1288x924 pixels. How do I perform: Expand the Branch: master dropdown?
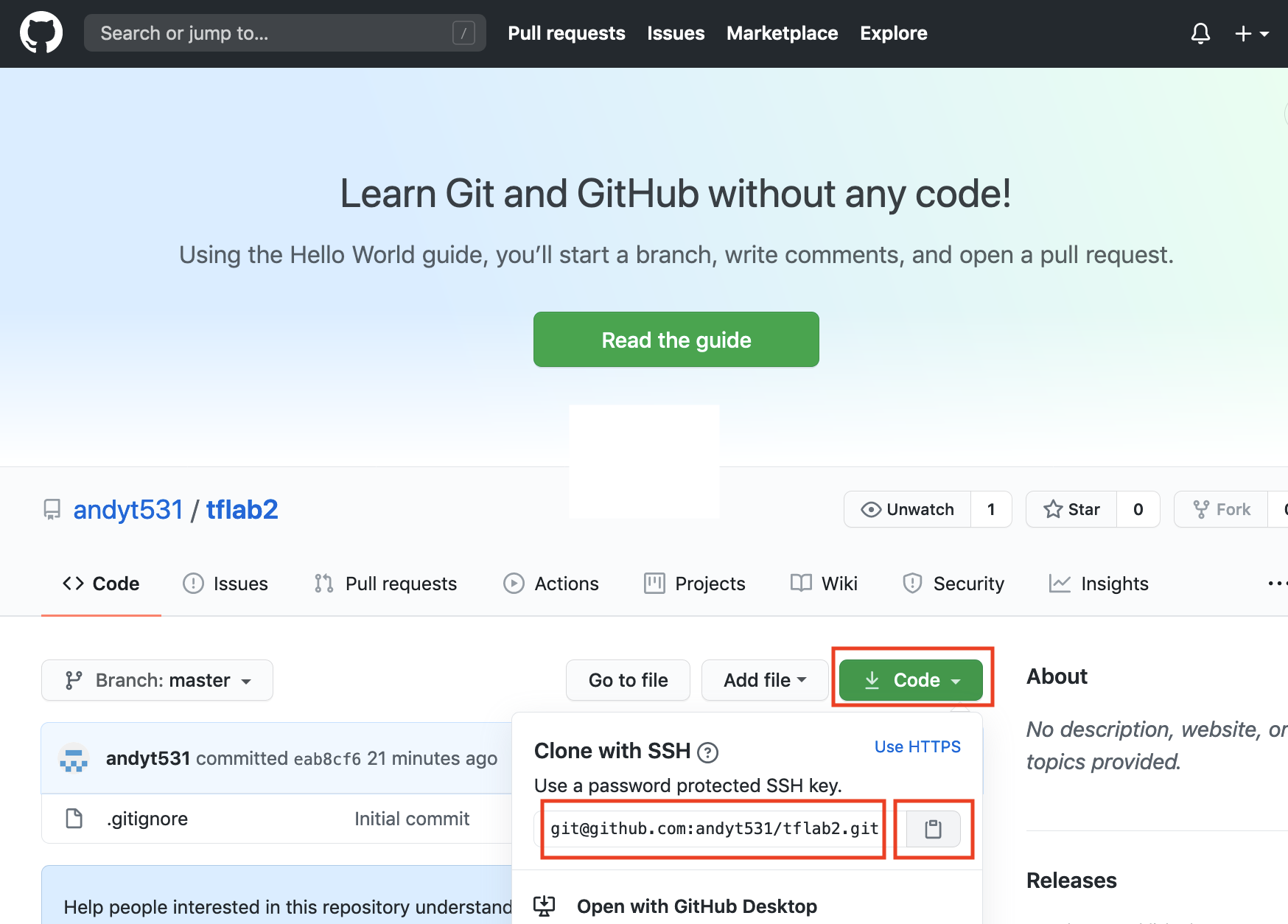[x=157, y=680]
